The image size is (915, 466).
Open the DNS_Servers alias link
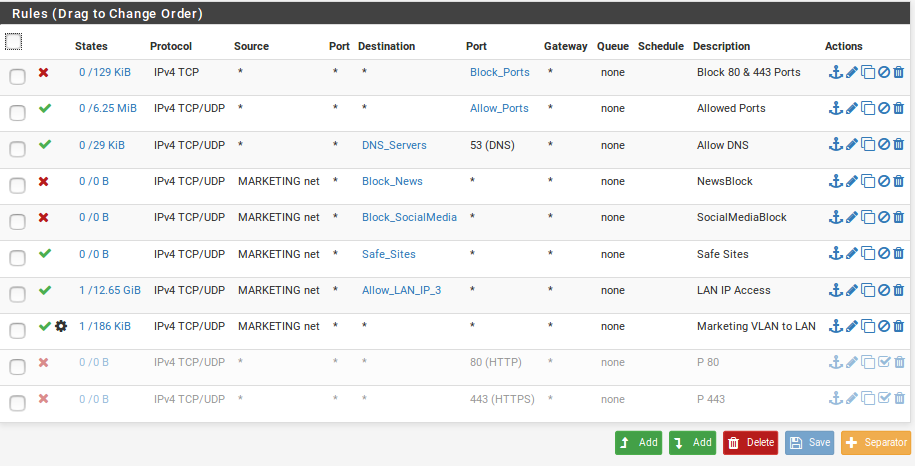[x=394, y=145]
